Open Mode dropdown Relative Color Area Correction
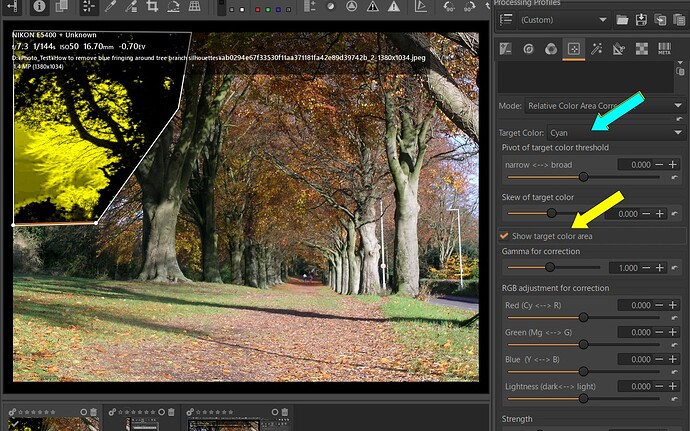This screenshot has width=690, height=431. pos(605,106)
